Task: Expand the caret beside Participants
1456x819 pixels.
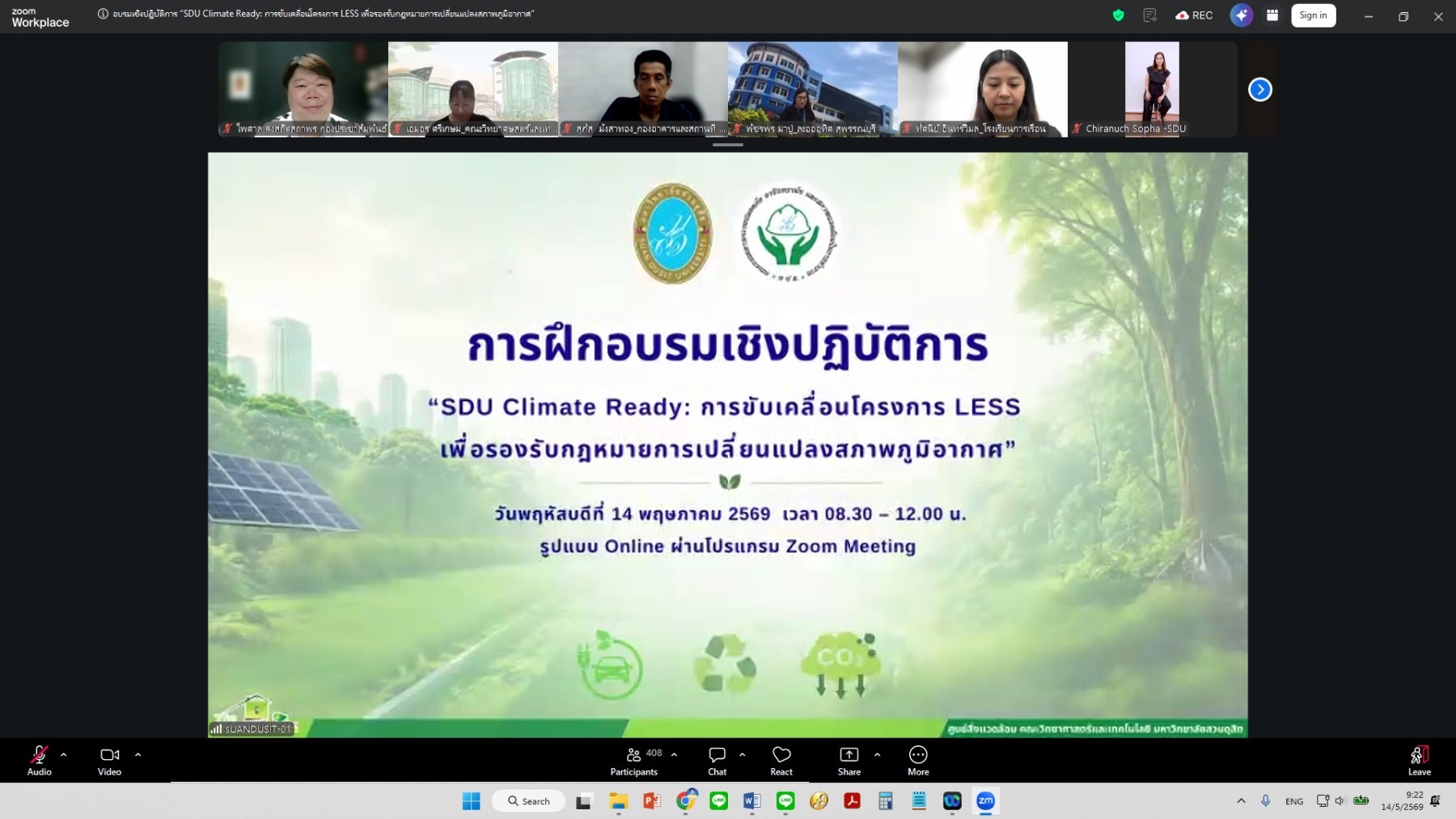Action: [674, 754]
